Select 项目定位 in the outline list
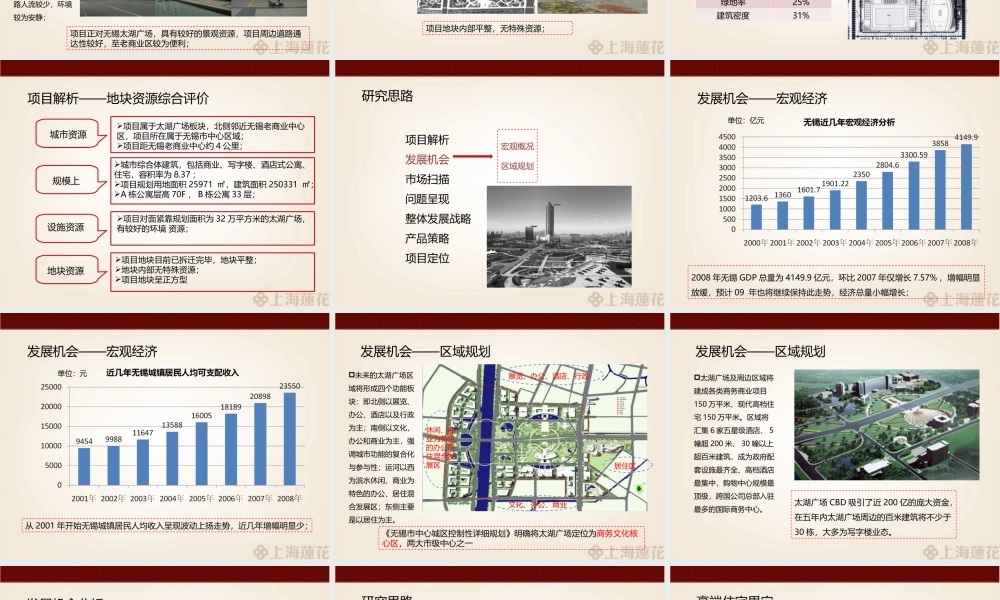 coord(427,257)
